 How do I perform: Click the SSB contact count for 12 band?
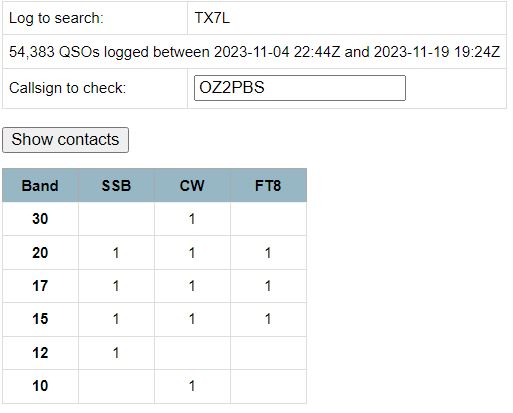116,353
